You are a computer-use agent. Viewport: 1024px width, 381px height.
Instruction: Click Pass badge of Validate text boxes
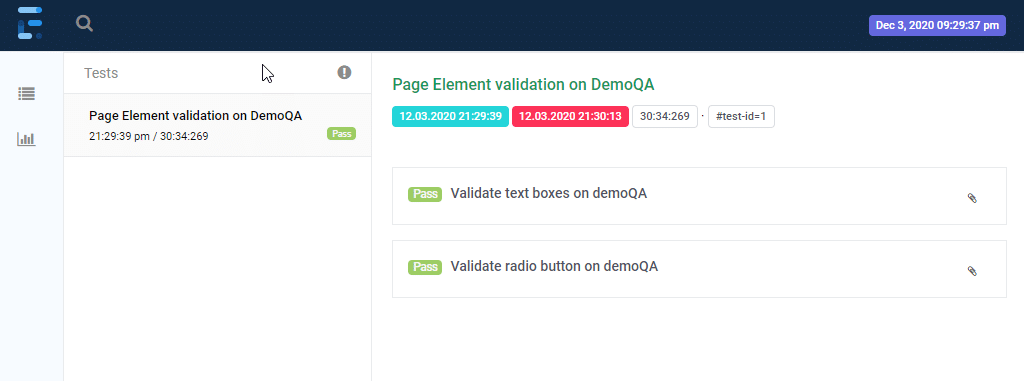[424, 194]
